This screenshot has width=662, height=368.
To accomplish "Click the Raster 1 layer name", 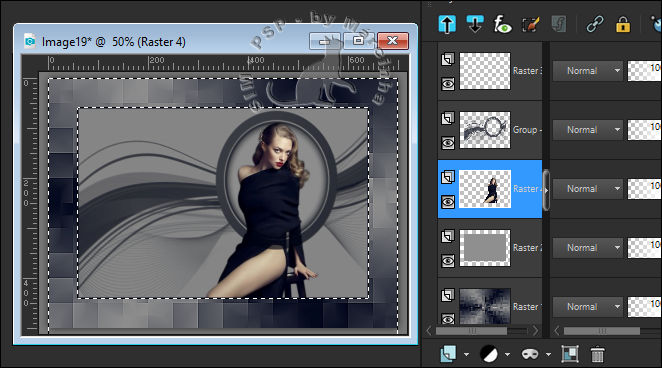I will (527, 307).
